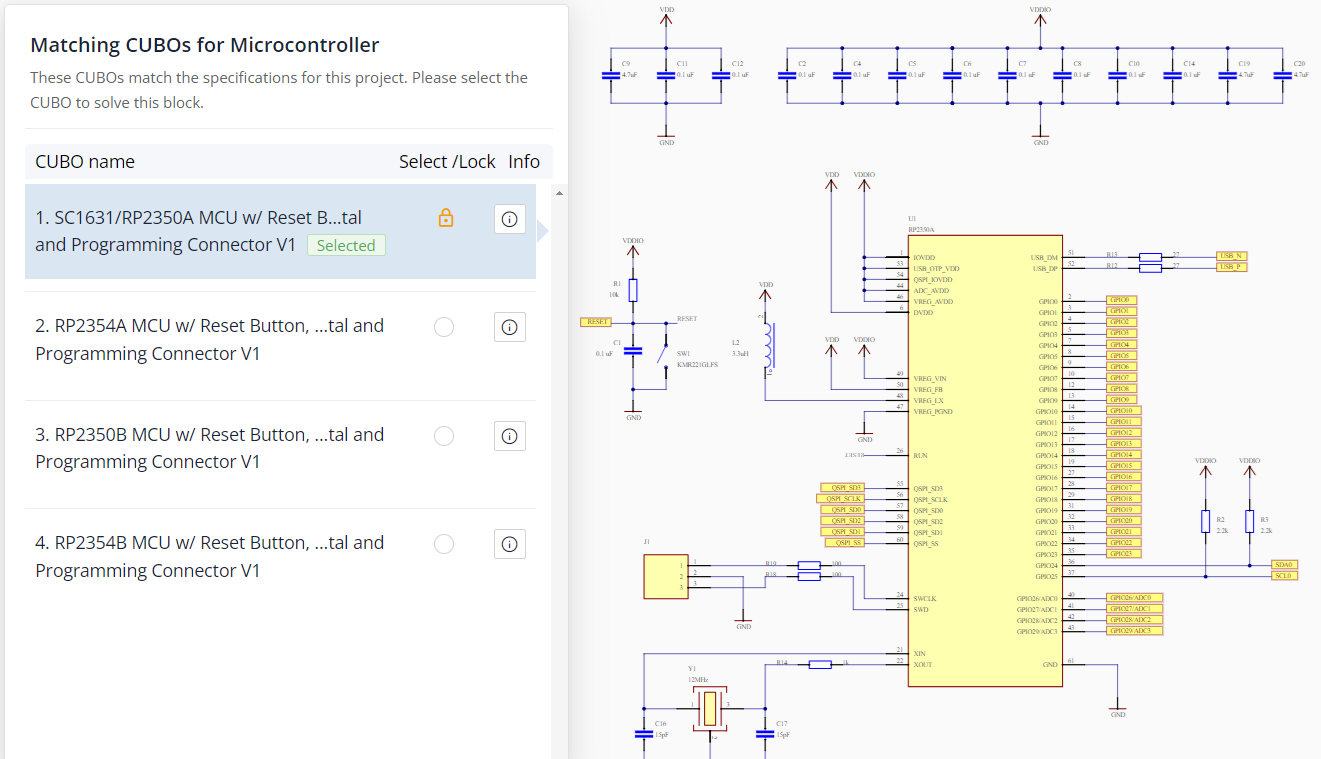Select the RP2354A MCU CUBO radio button
Screen dimensions: 1321x759
click(x=443, y=326)
